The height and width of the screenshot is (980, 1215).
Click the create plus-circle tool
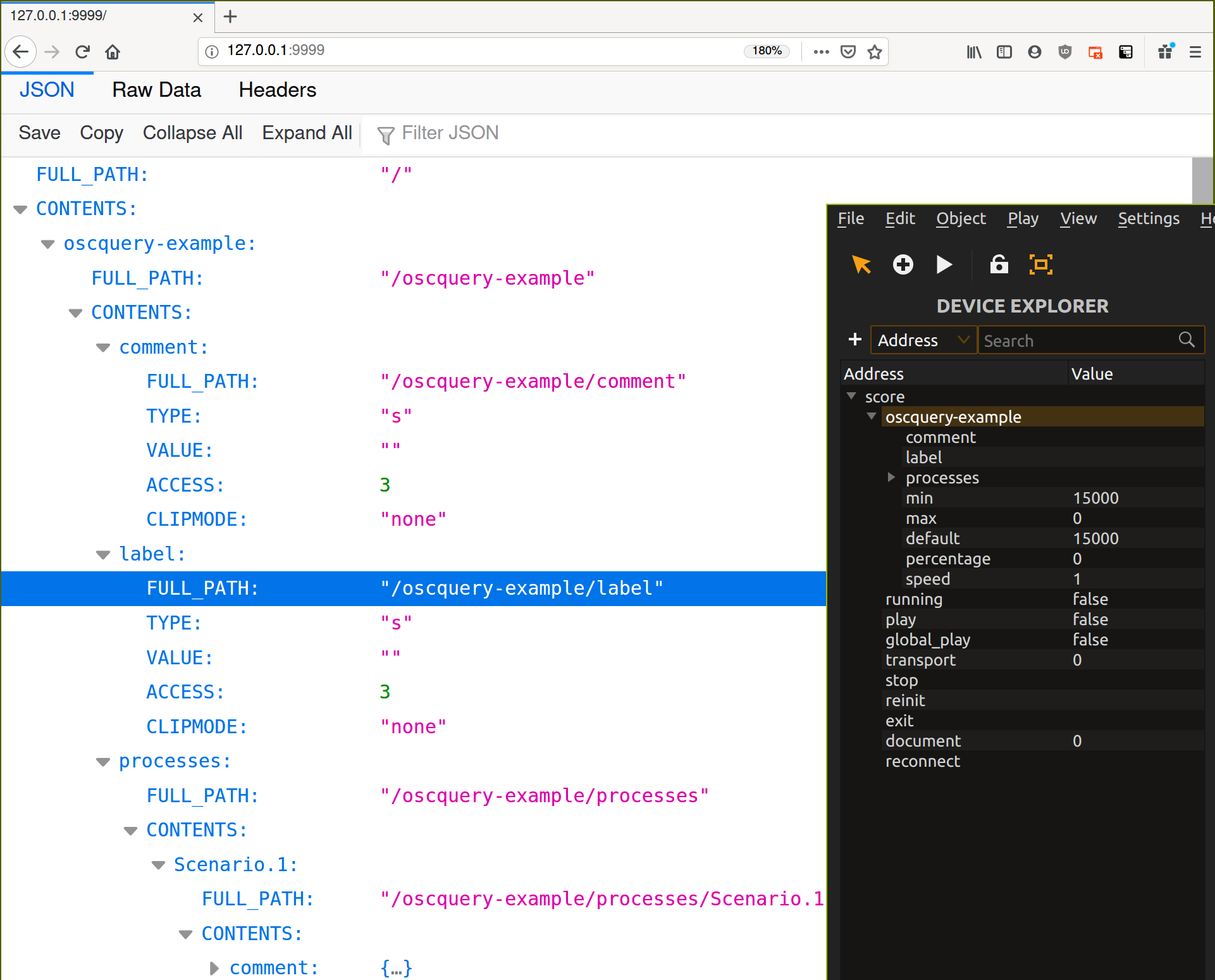pyautogui.click(x=903, y=264)
